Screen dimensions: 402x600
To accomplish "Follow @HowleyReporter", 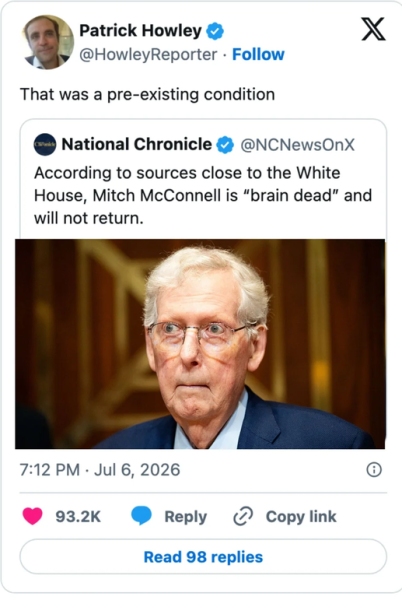I will 258,54.
